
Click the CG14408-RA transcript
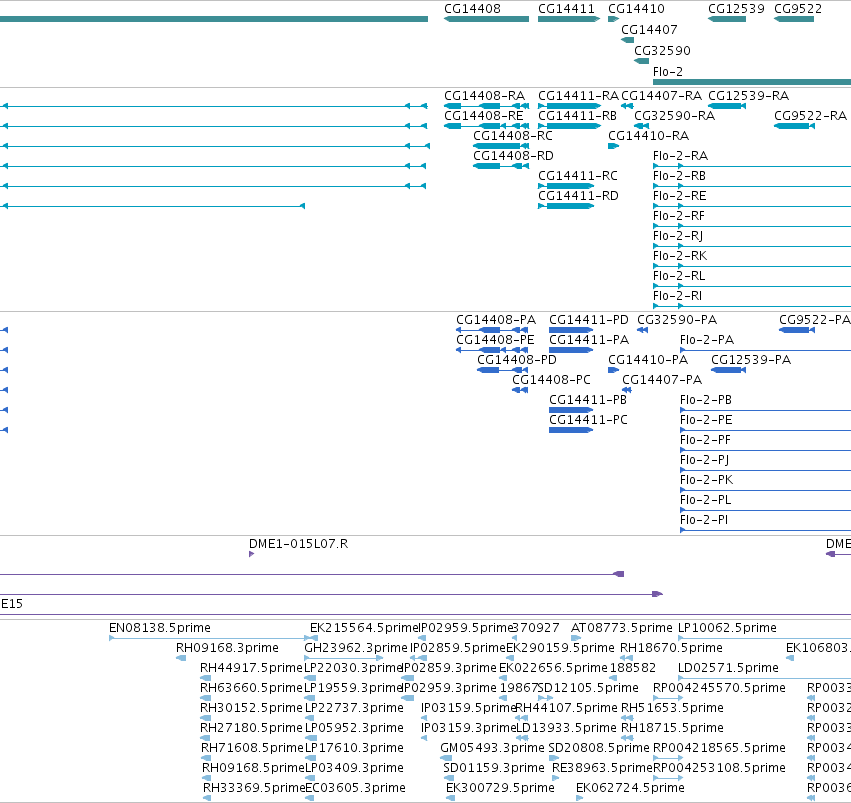point(484,95)
